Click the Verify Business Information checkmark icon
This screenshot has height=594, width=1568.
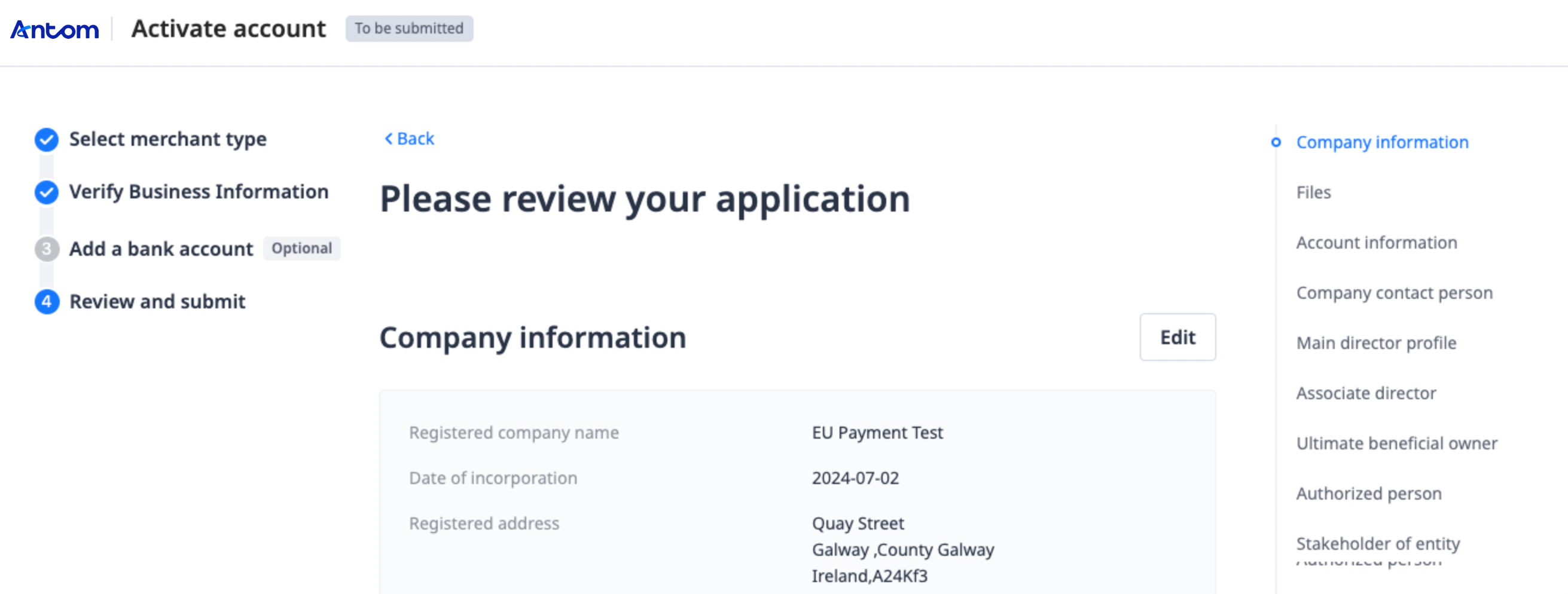[x=47, y=192]
